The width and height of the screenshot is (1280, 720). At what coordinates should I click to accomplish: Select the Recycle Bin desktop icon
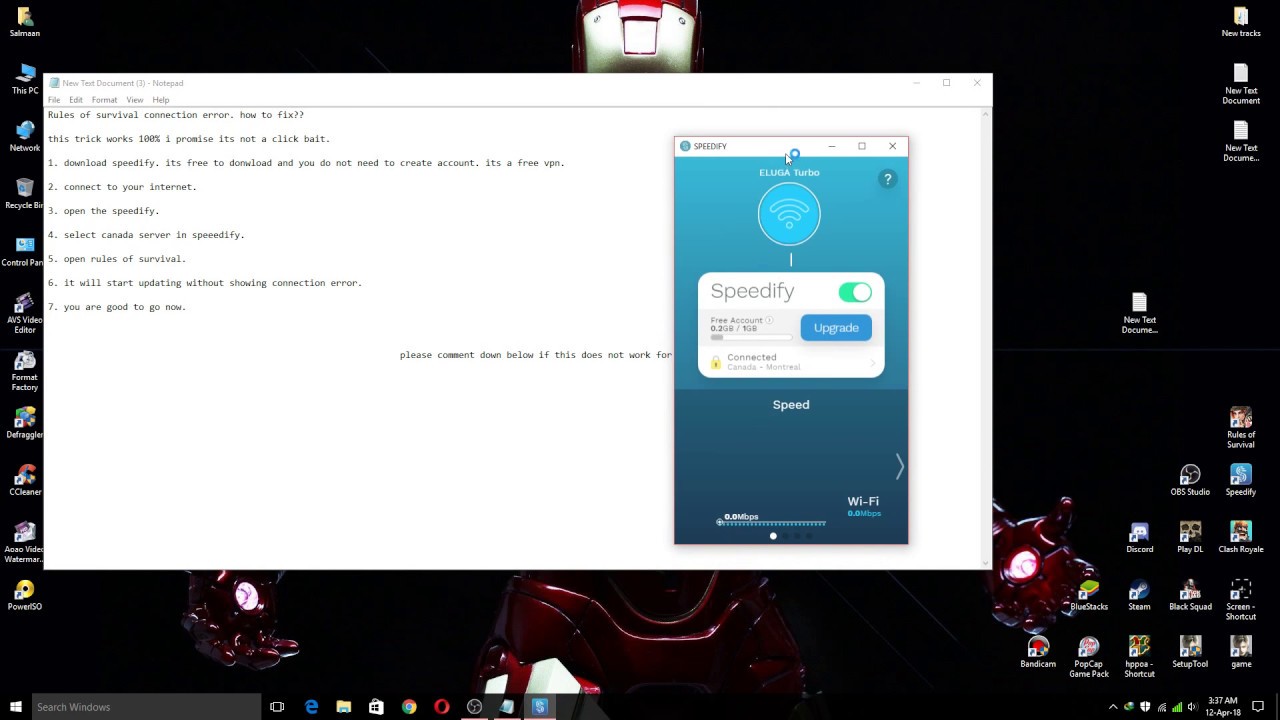(25, 194)
